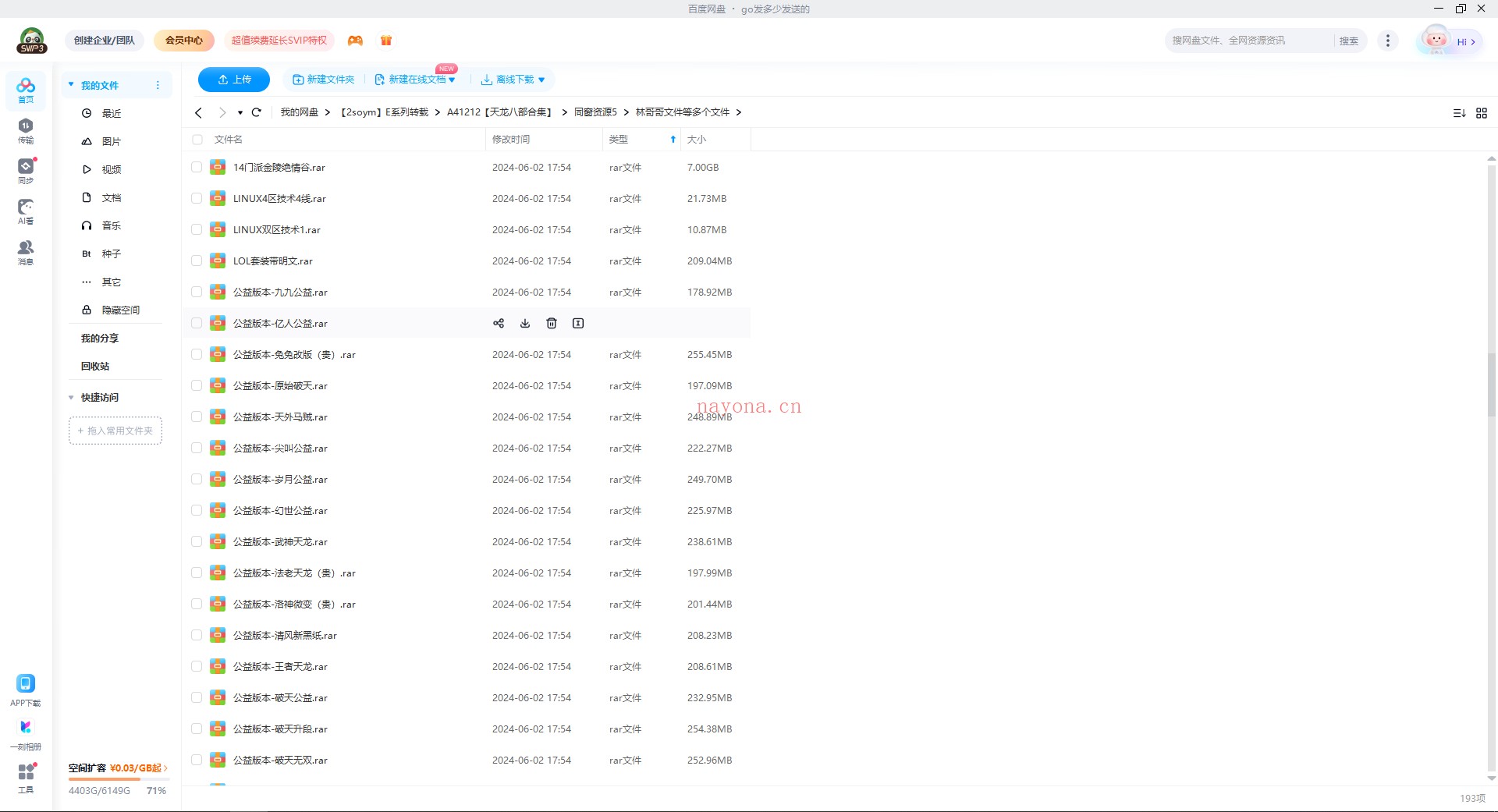Viewport: 1498px width, 812px height.
Task: Focus the 搜网盘文件 search field
Action: click(x=1248, y=41)
